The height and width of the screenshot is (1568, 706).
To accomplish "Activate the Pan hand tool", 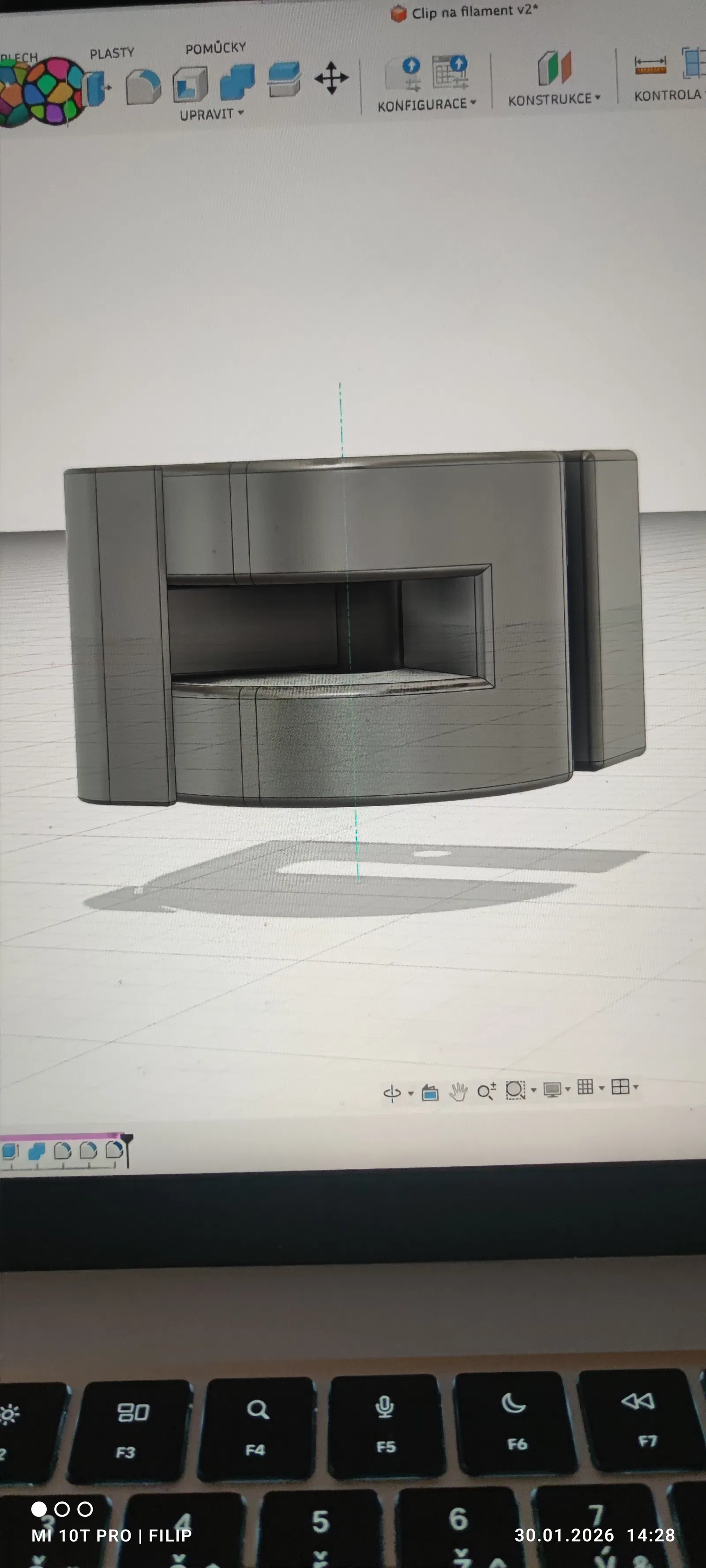I will pos(458,1092).
